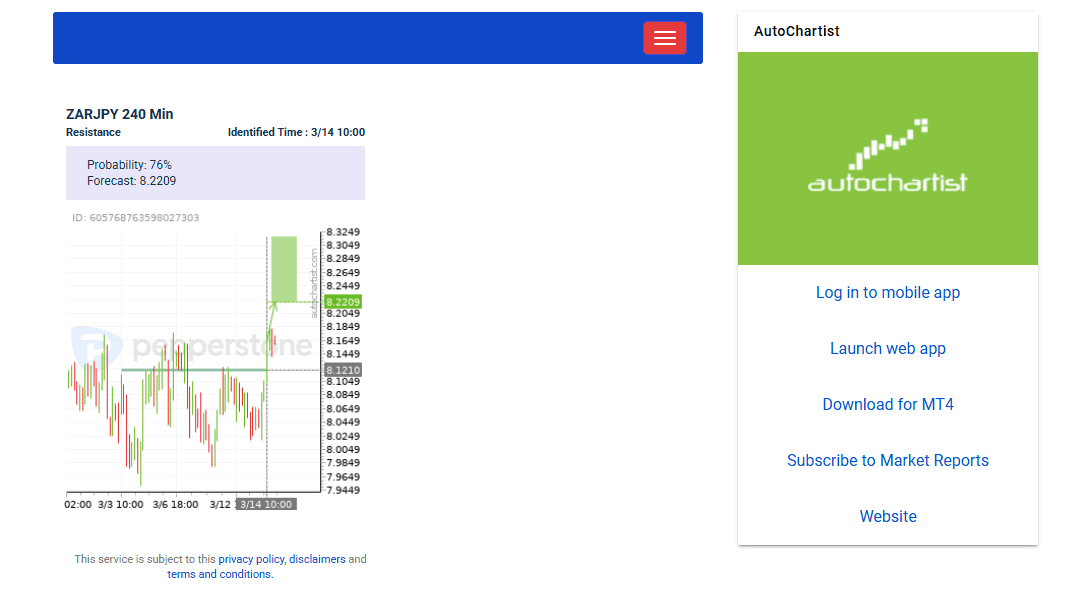Click the AutoChartist panel heading

(x=796, y=31)
